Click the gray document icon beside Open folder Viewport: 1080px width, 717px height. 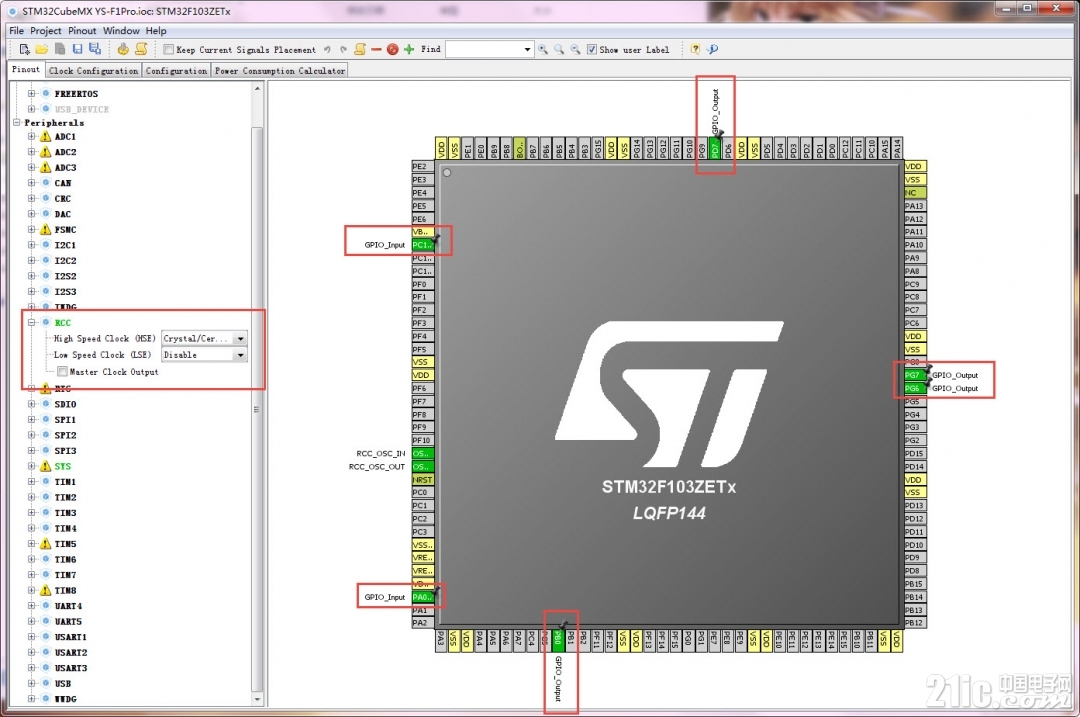coord(60,49)
